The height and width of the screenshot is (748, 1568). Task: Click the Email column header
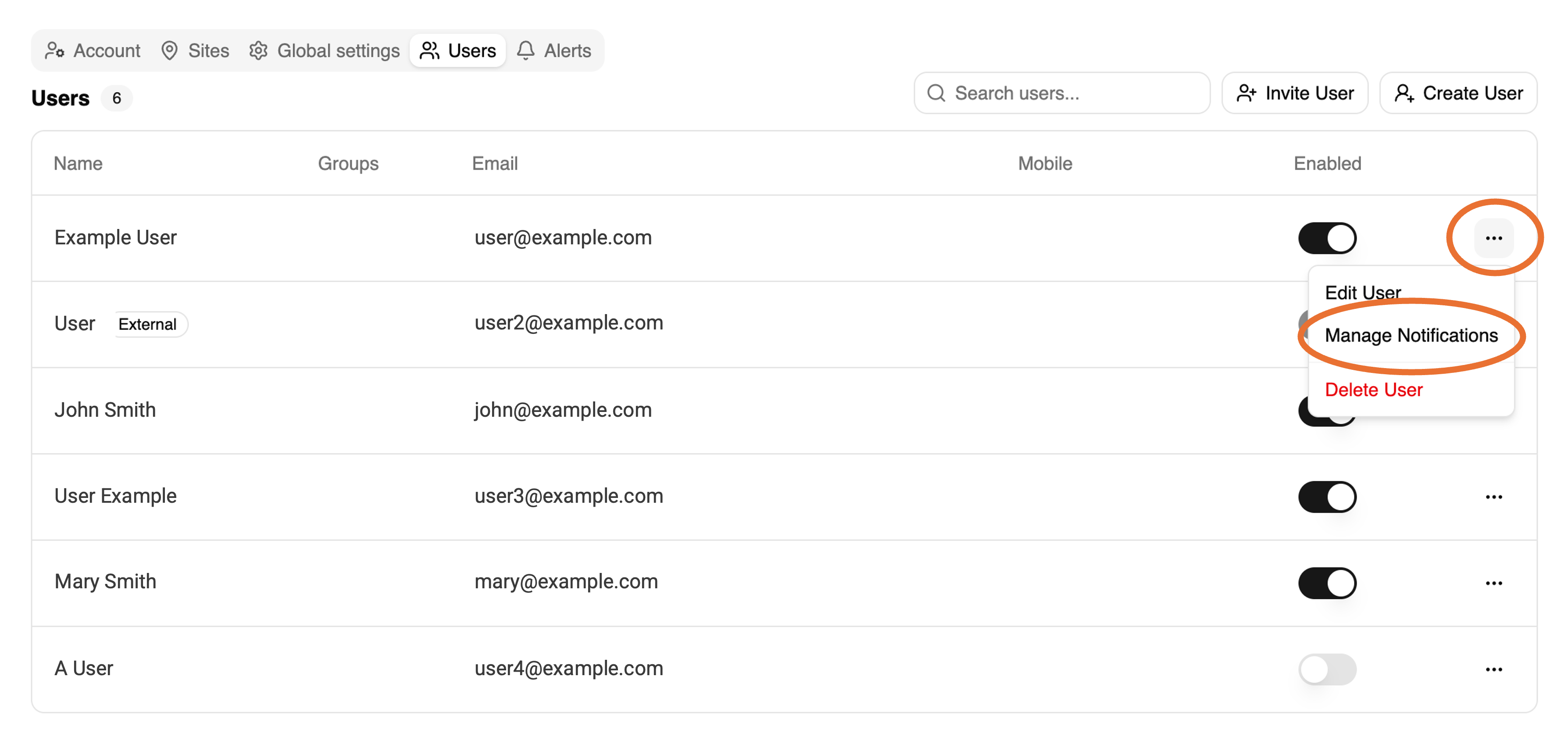pyautogui.click(x=495, y=163)
